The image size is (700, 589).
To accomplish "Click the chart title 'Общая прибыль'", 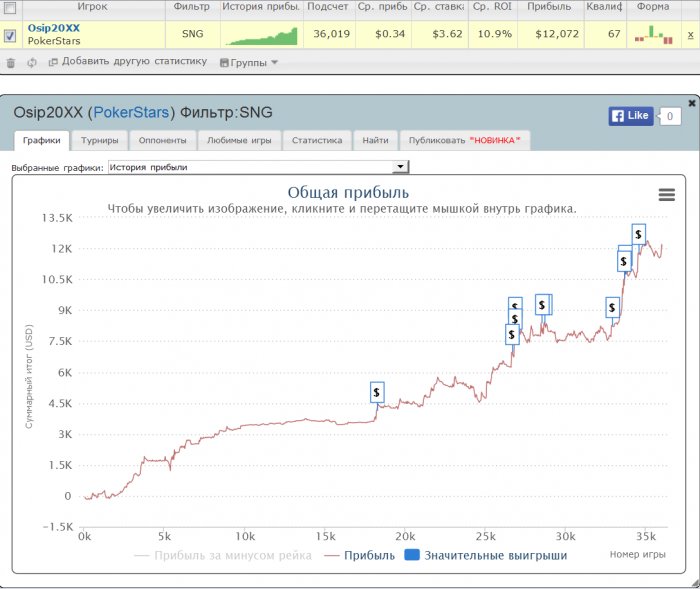I will tap(348, 192).
